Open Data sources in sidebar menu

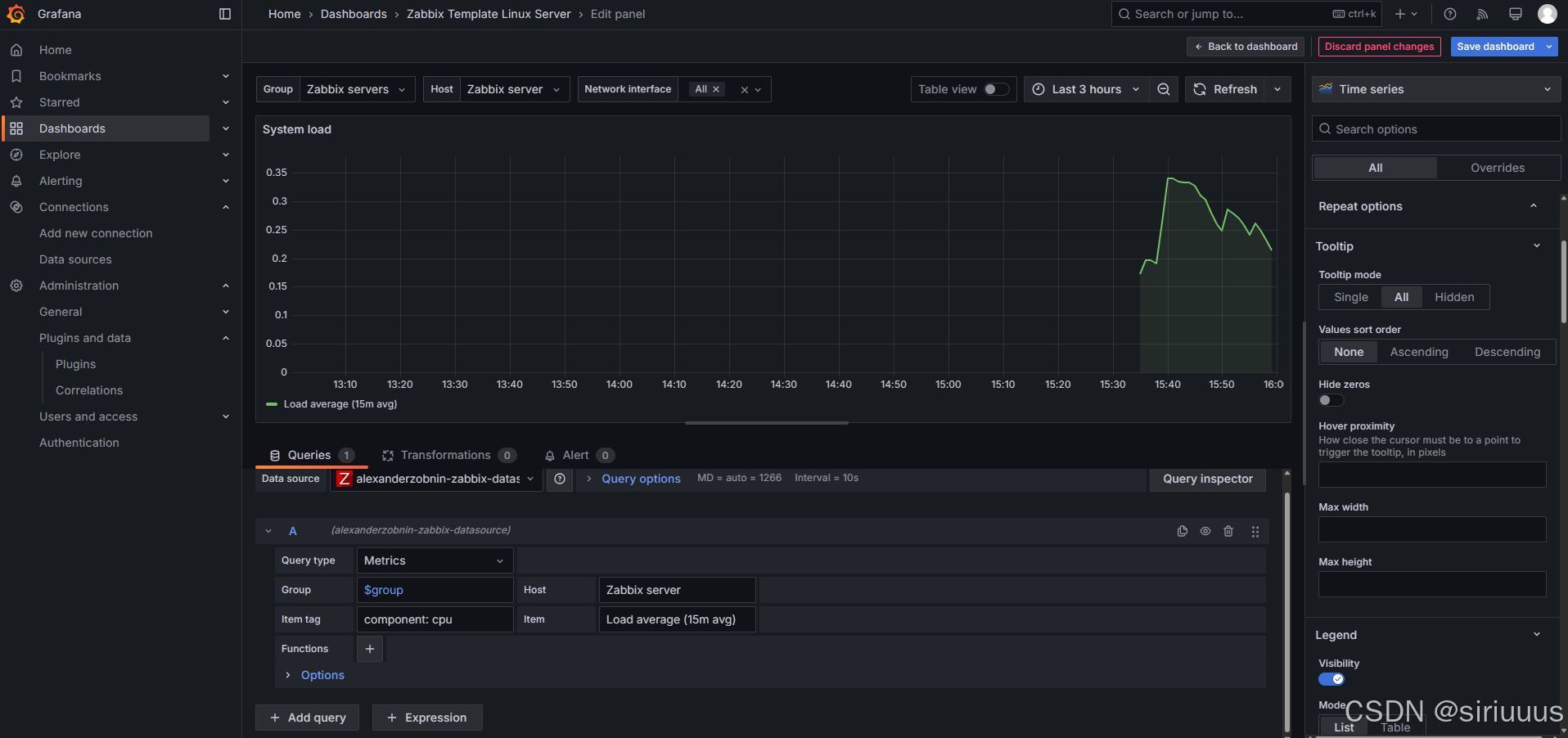[x=75, y=259]
